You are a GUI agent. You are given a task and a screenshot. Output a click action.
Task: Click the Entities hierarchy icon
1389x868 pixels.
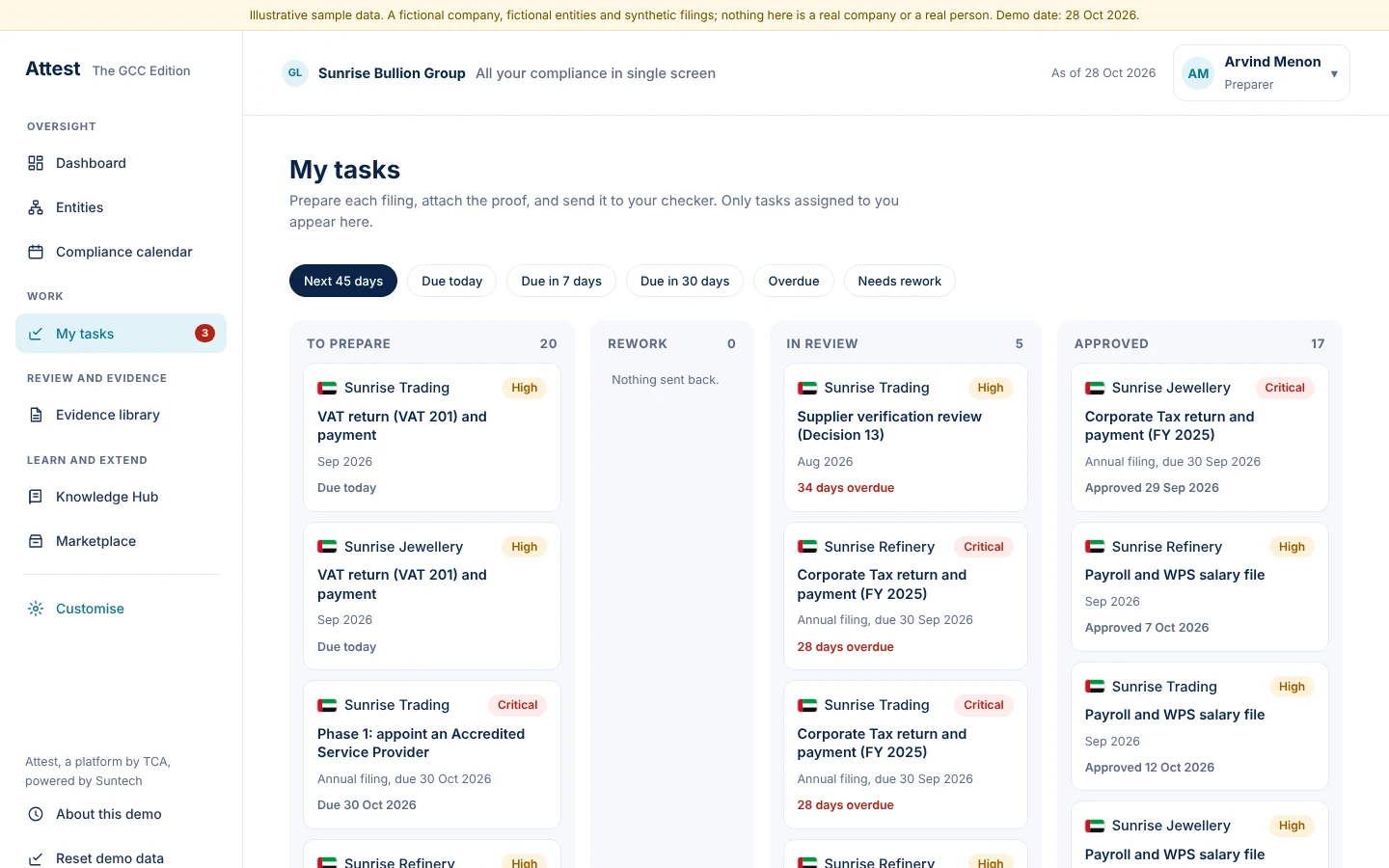(x=36, y=207)
